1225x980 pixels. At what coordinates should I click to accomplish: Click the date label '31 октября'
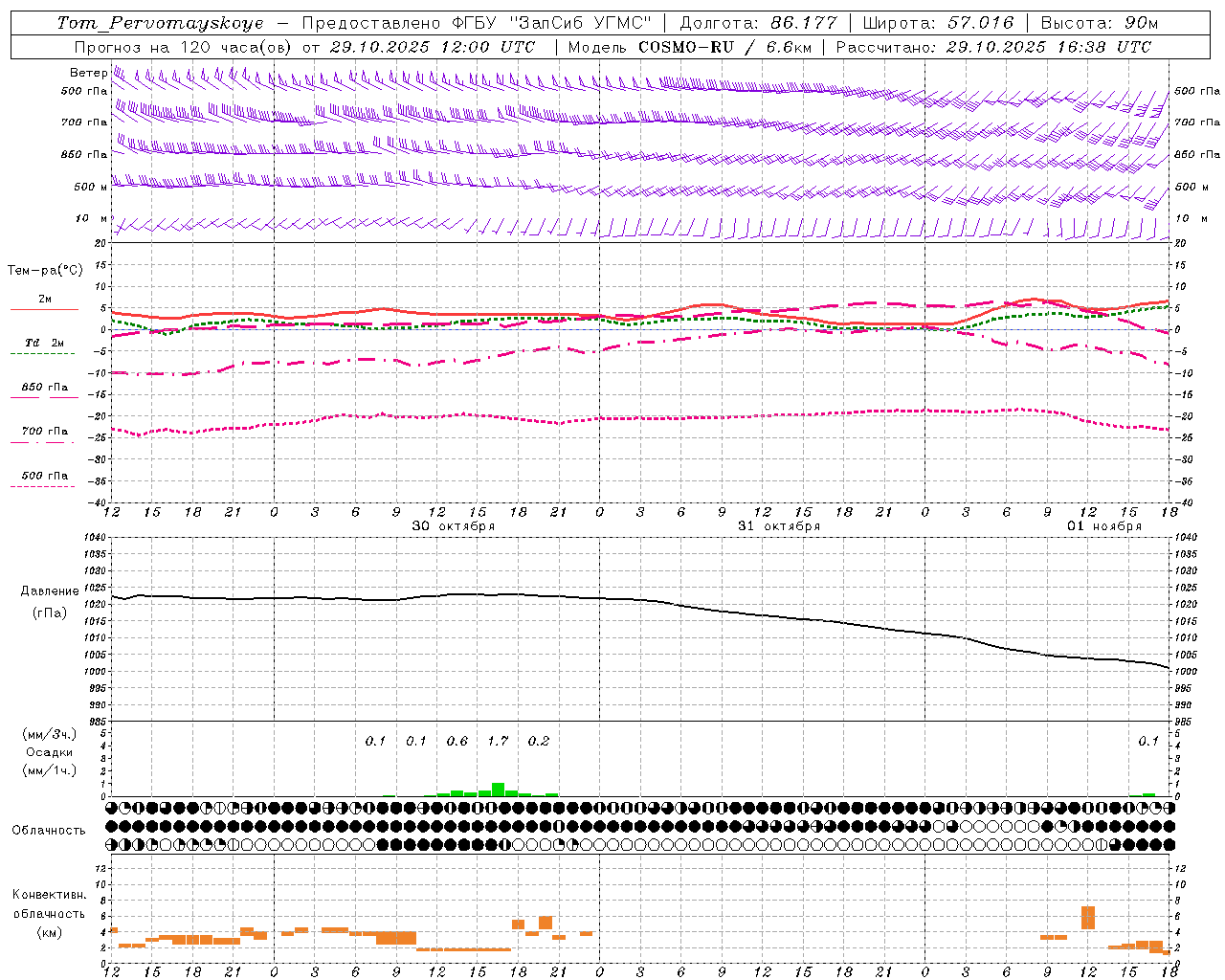point(779,526)
